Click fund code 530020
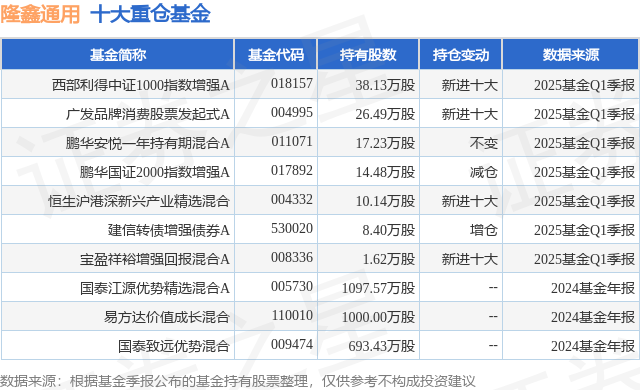Viewport: 640px width, 390px height. (x=292, y=228)
